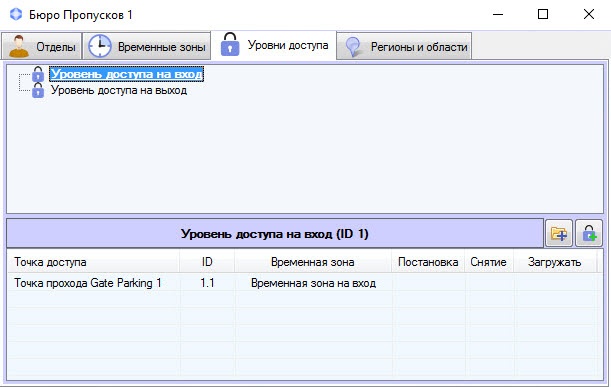Open the Регионы и области tab

[x=404, y=46]
